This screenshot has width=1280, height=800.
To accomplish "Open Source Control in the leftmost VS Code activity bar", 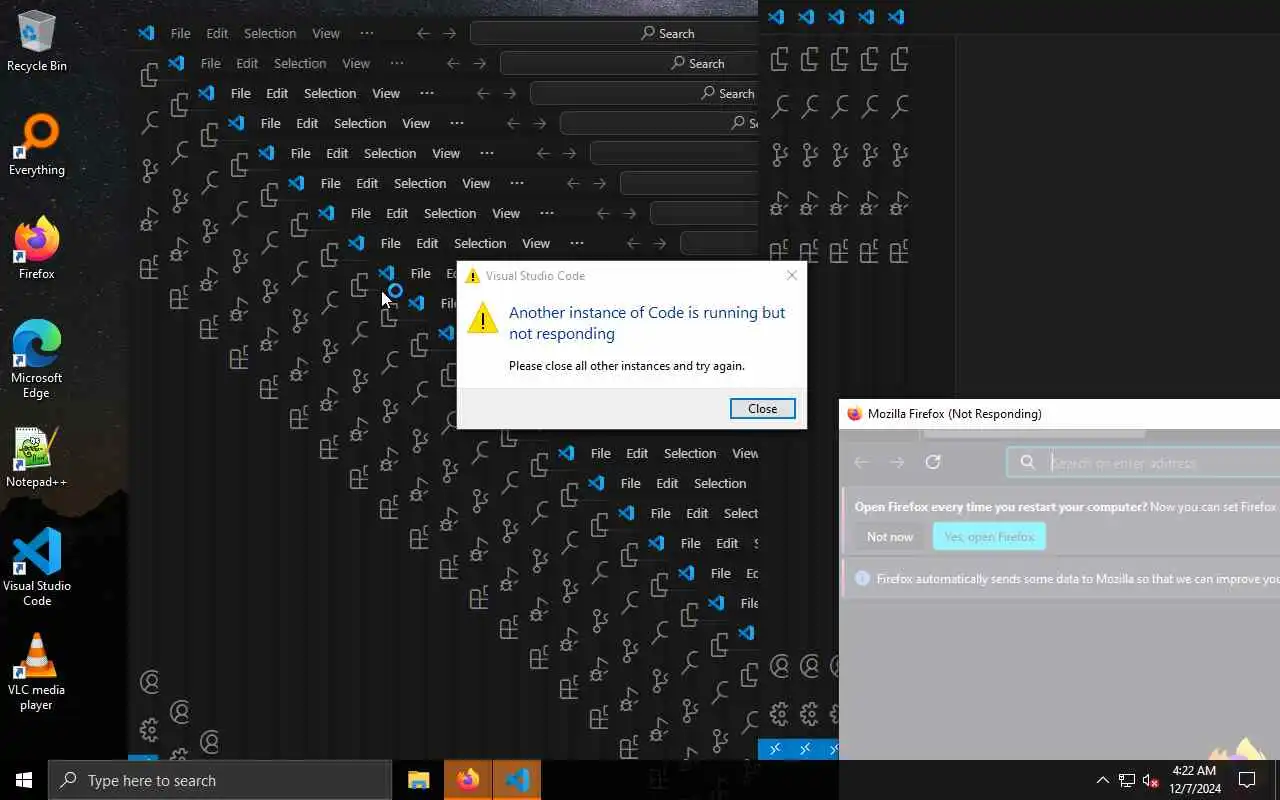I will tap(150, 169).
